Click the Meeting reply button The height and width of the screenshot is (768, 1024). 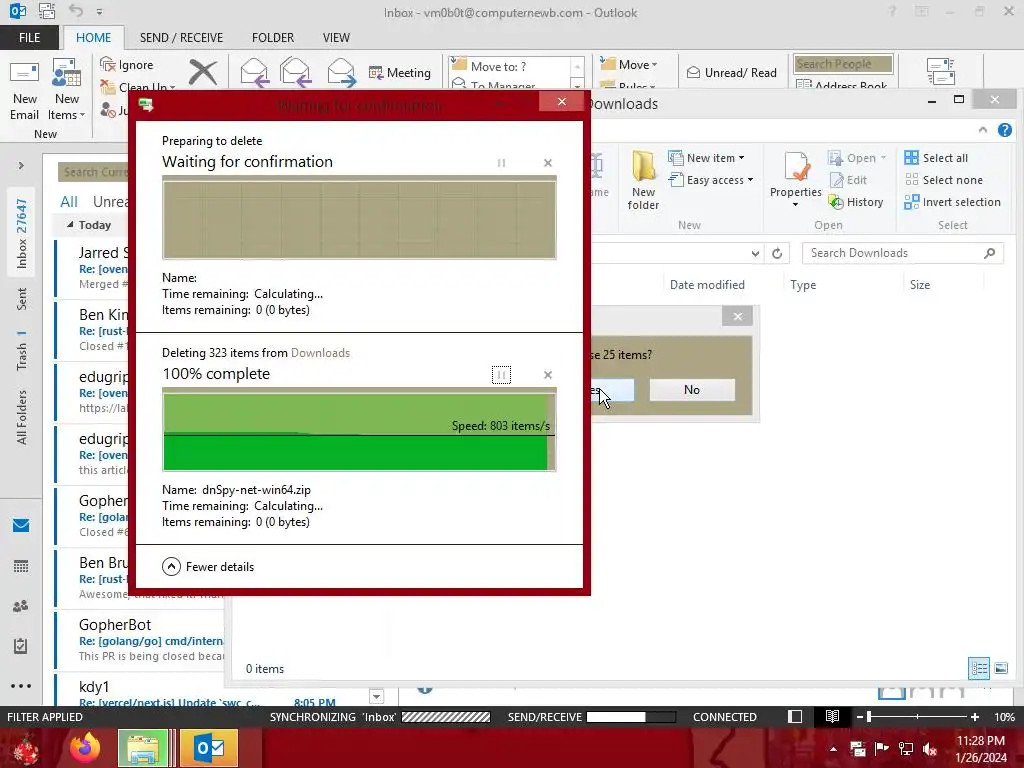400,72
